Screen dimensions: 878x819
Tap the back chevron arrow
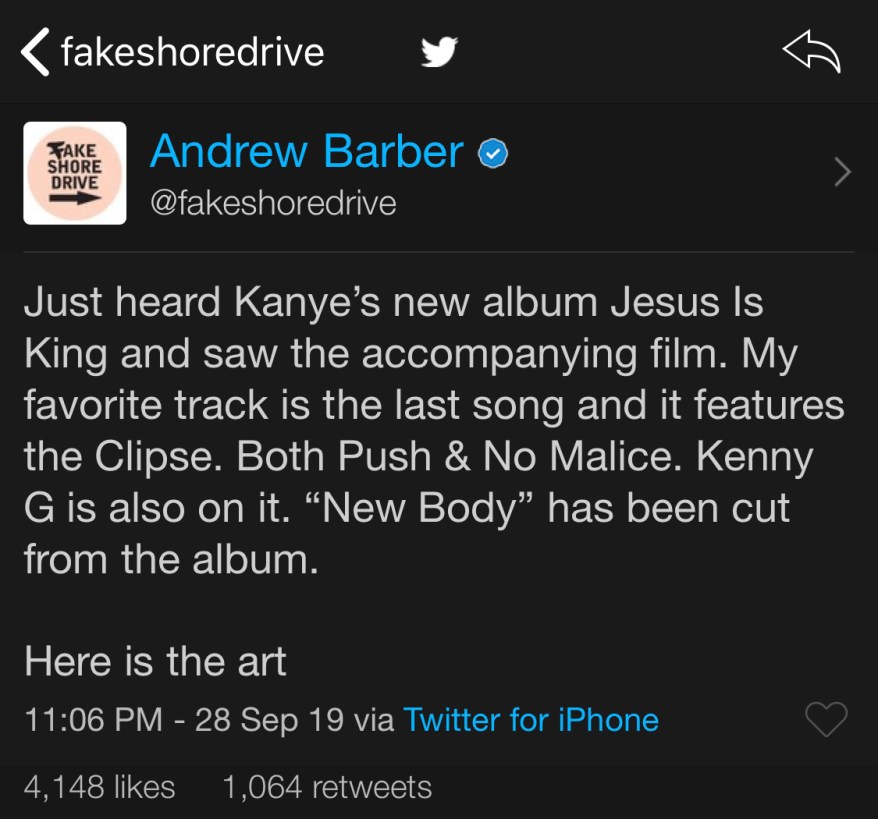click(35, 52)
